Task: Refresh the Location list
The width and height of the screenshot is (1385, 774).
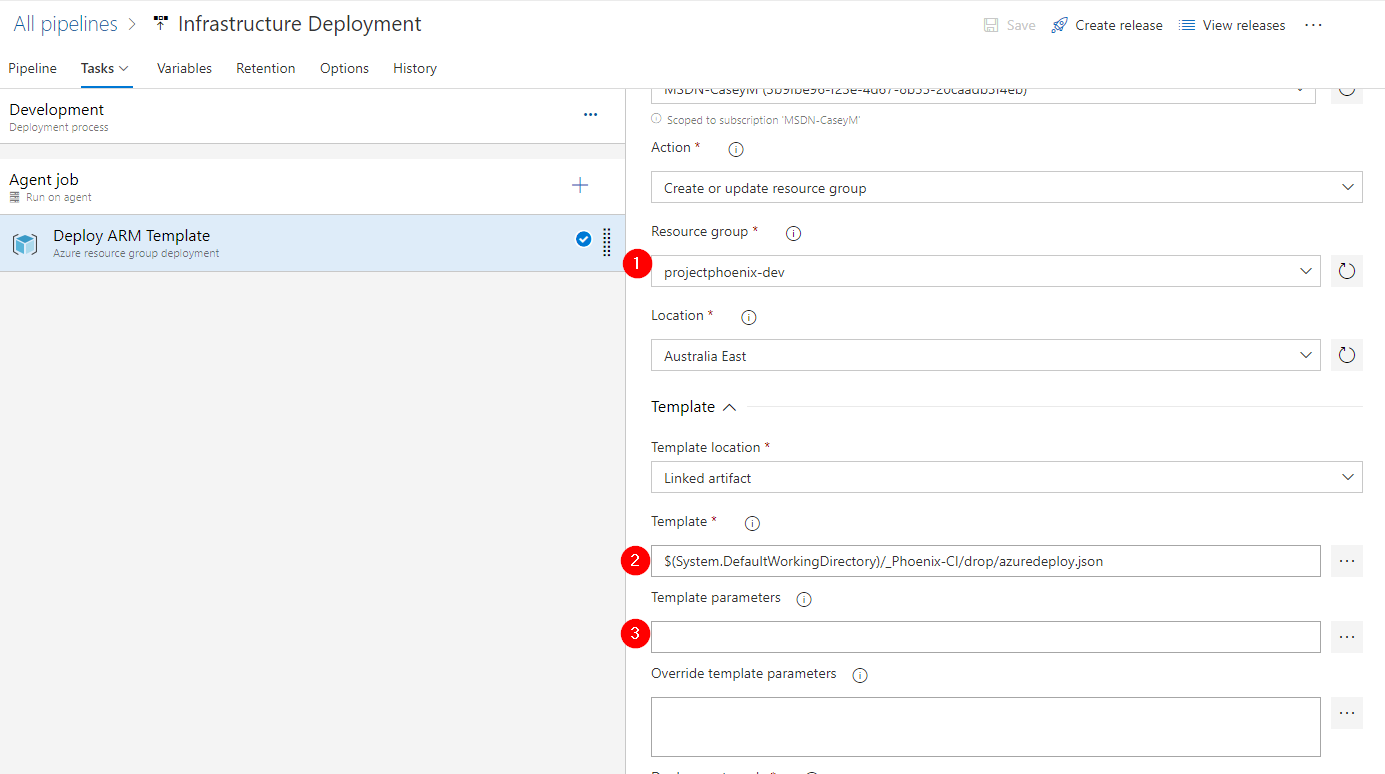Action: click(1346, 355)
